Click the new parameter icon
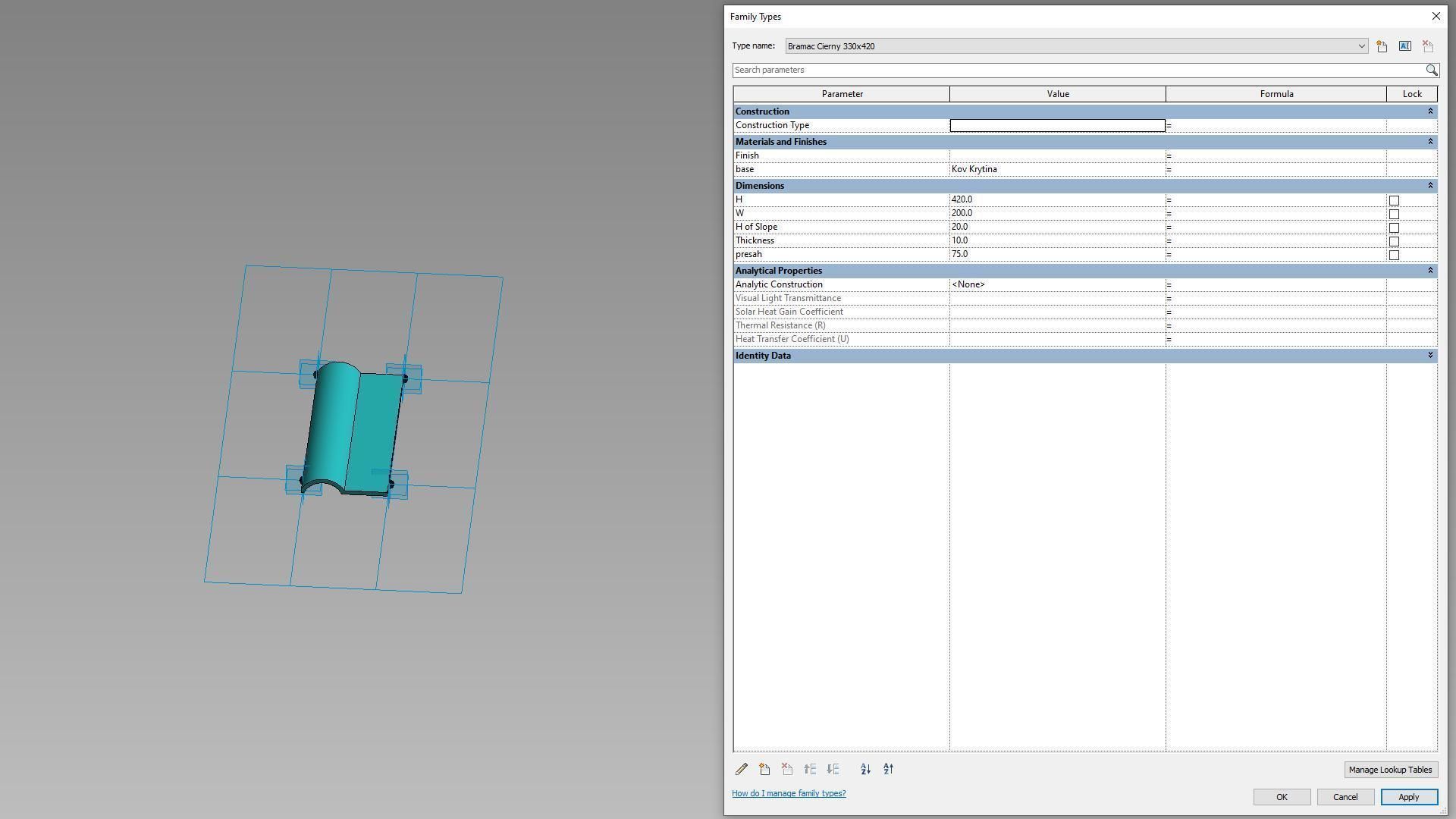Viewport: 1456px width, 819px height. coord(764,769)
